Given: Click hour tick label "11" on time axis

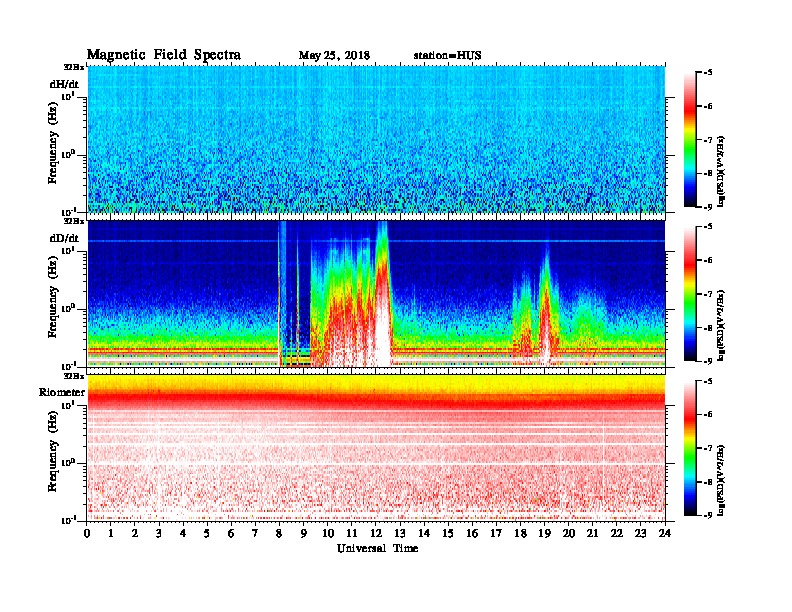Looking at the screenshot, I should pos(352,534).
